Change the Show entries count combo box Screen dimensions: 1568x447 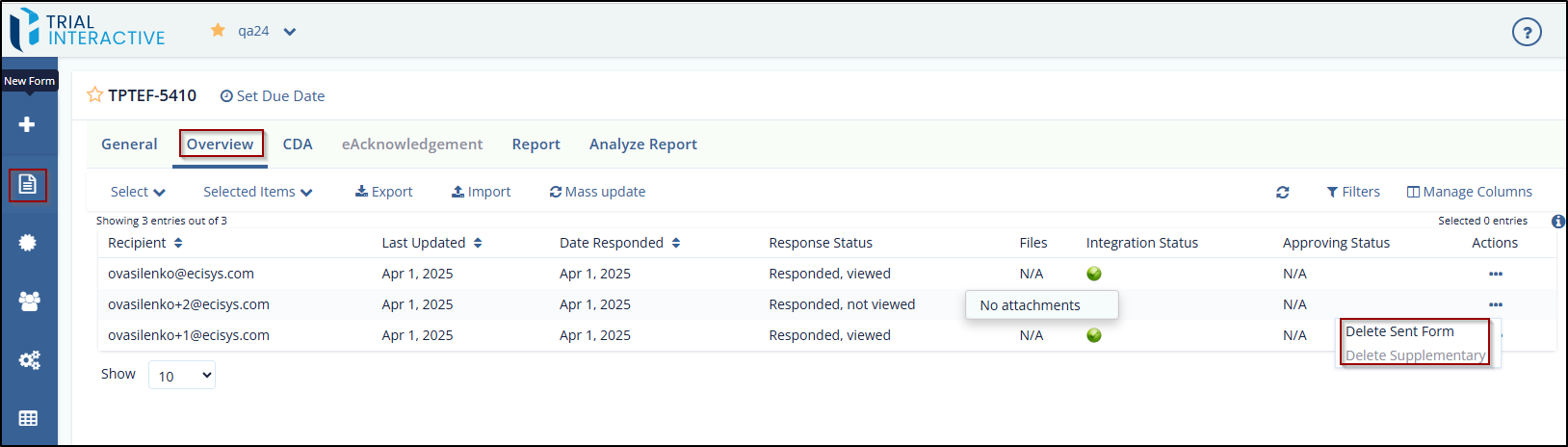coord(181,376)
